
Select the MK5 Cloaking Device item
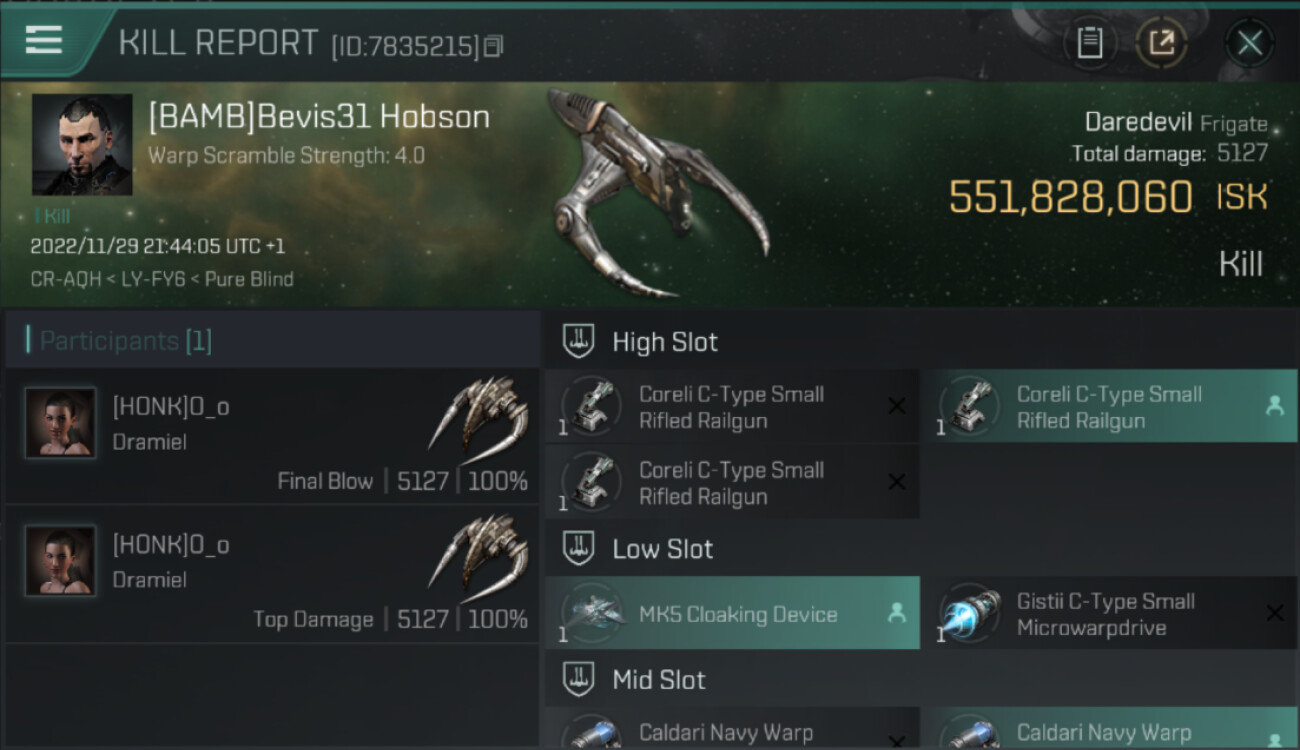point(732,613)
